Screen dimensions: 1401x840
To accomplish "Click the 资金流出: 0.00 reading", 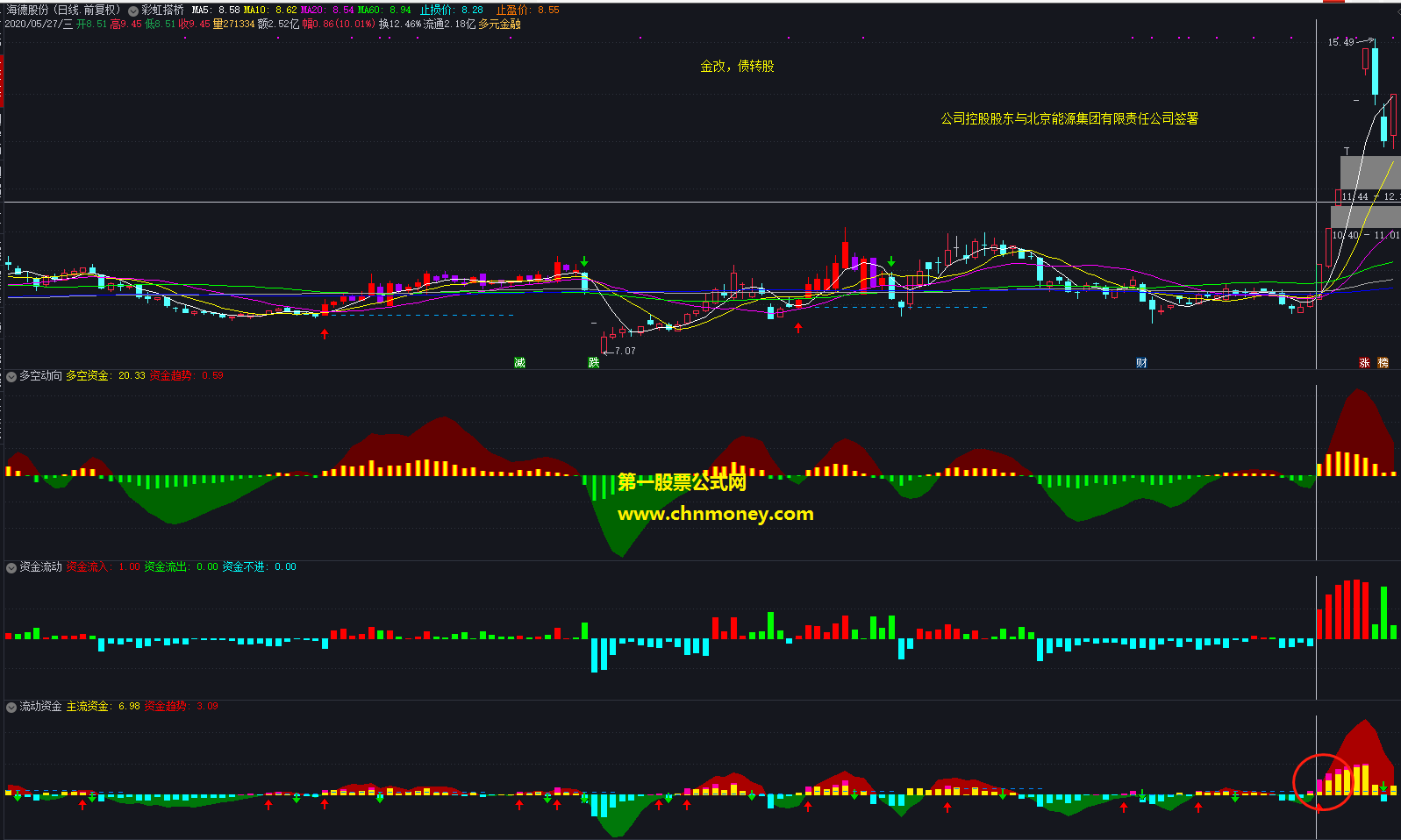I will (x=181, y=566).
